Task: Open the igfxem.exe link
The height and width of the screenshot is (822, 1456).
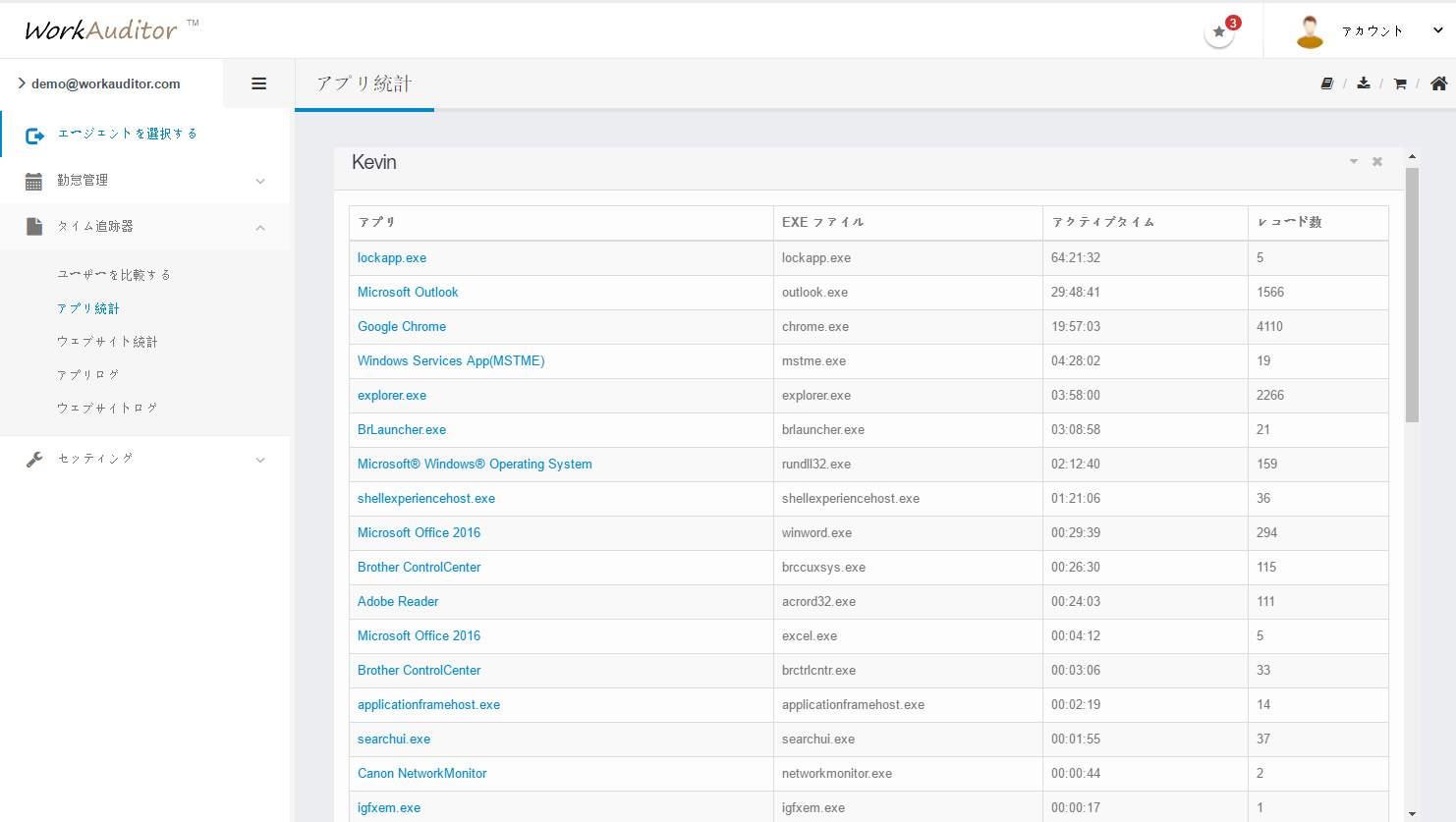Action: [389, 808]
